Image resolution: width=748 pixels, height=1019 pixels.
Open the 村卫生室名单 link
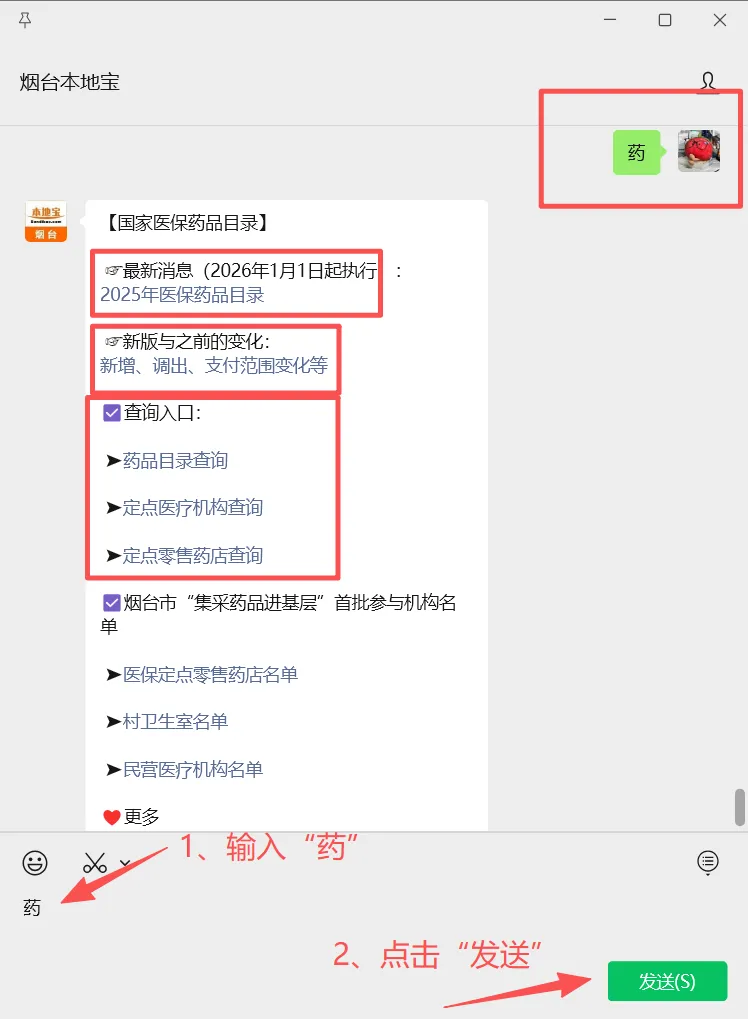pyautogui.click(x=175, y=721)
